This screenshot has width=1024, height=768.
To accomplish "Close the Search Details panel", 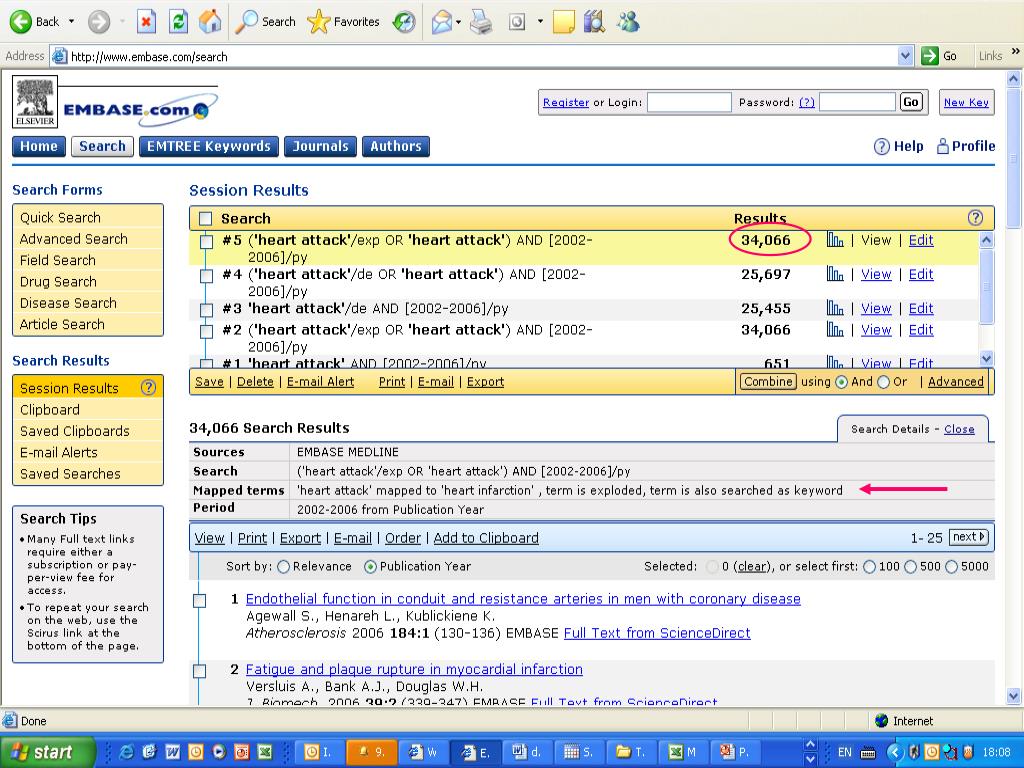I will tap(959, 429).
